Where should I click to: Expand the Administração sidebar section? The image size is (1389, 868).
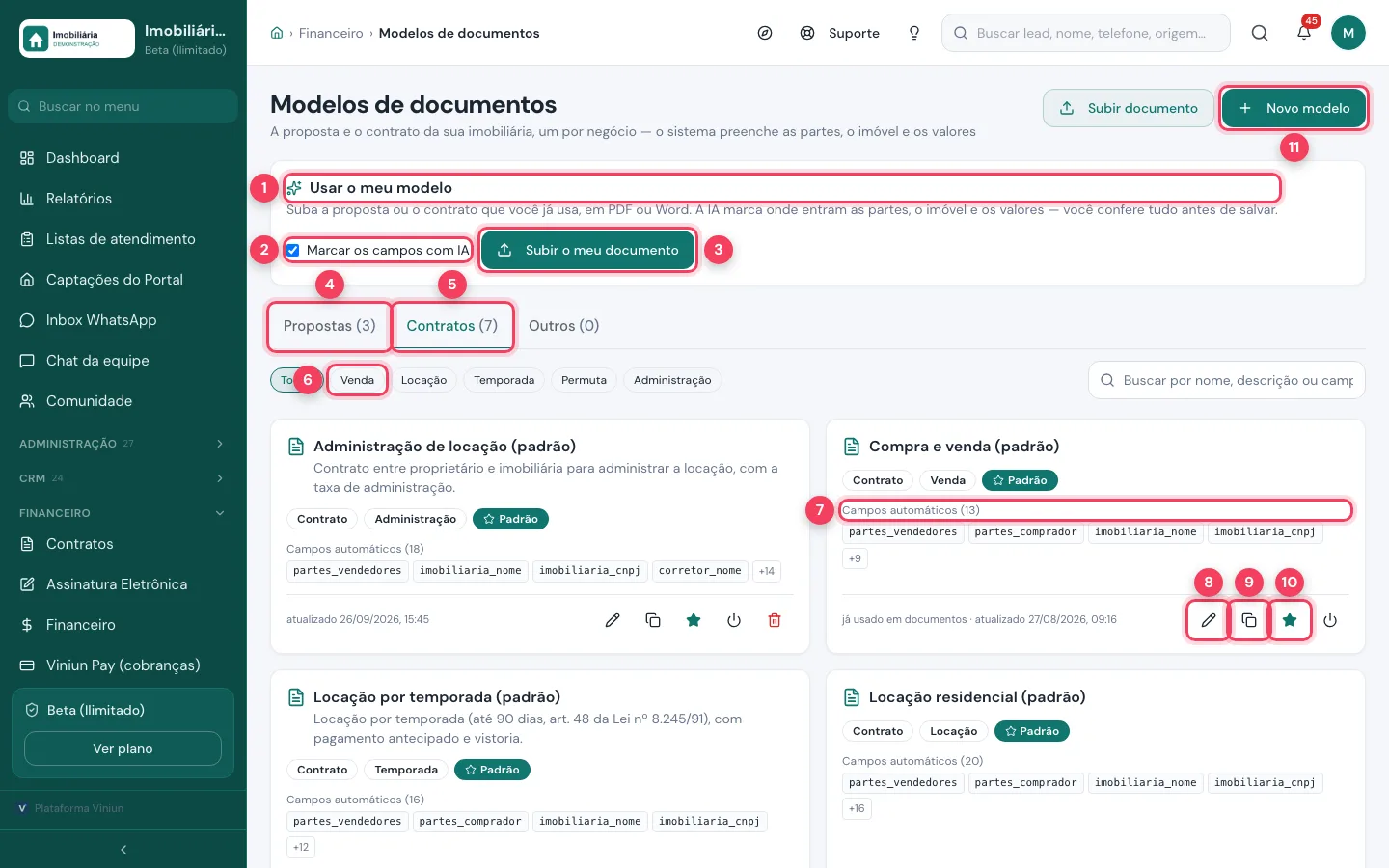click(123, 444)
